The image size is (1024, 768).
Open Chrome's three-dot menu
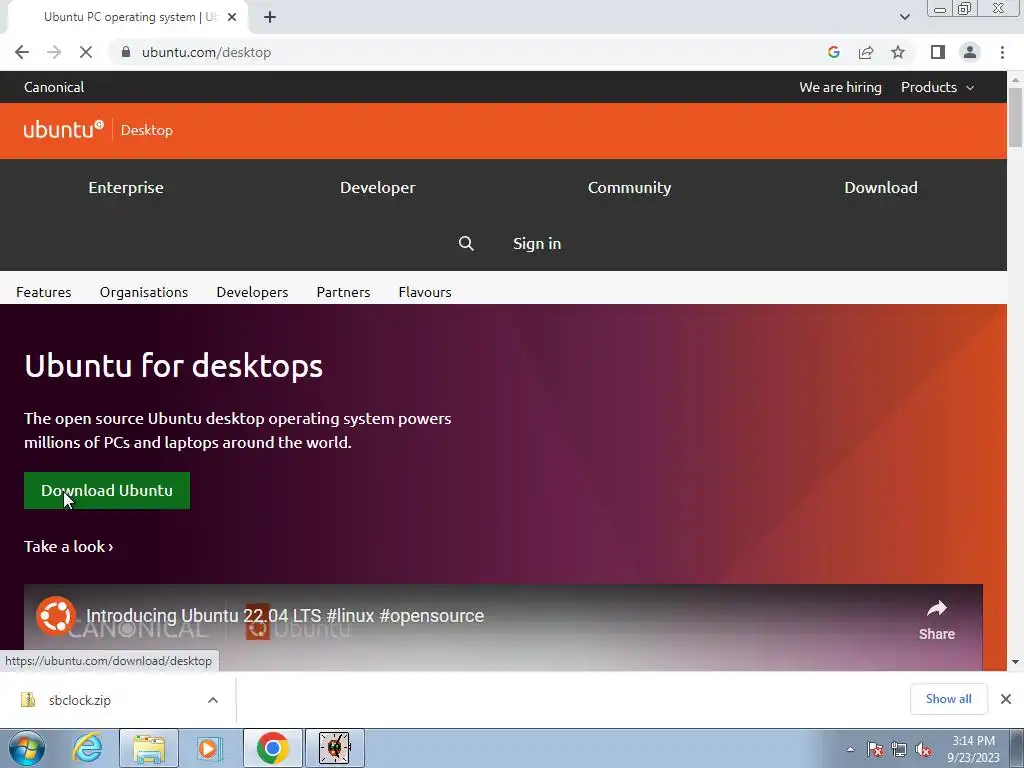coord(1002,52)
